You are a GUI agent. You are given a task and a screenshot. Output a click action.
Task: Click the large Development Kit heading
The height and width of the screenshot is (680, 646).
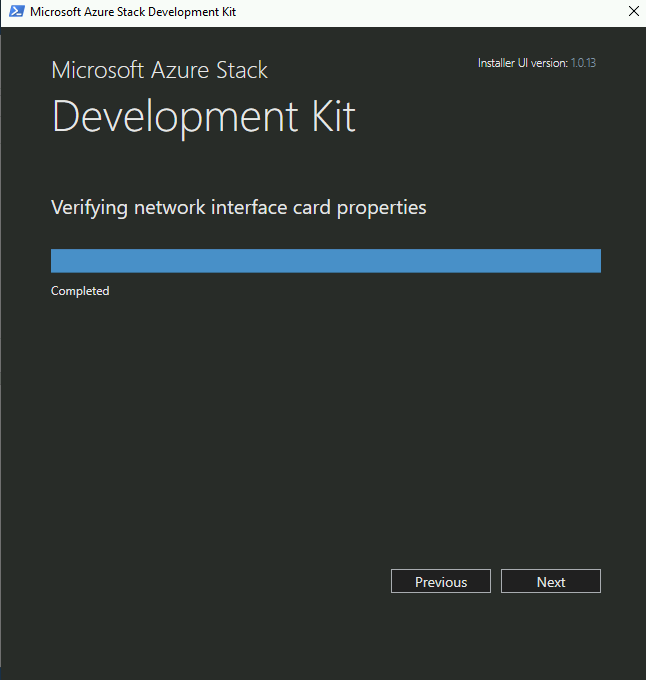point(204,116)
